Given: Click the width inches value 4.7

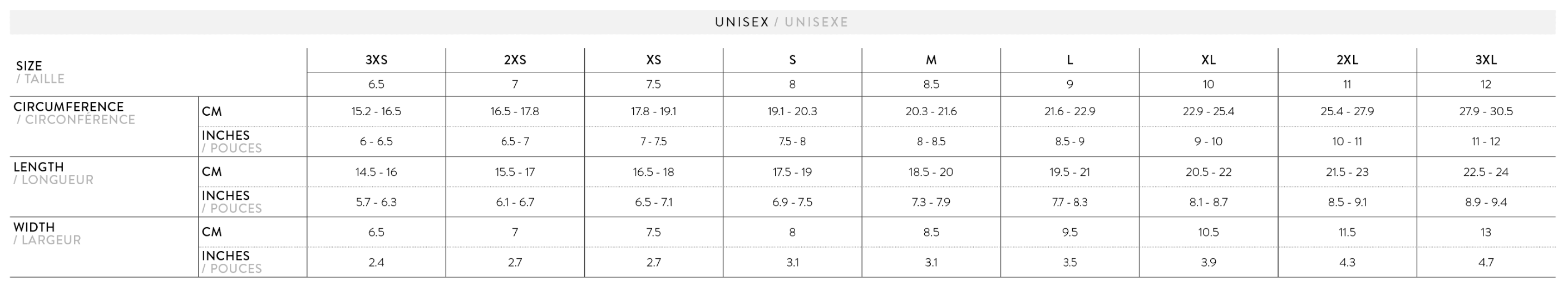Looking at the screenshot, I should click(x=1486, y=262).
